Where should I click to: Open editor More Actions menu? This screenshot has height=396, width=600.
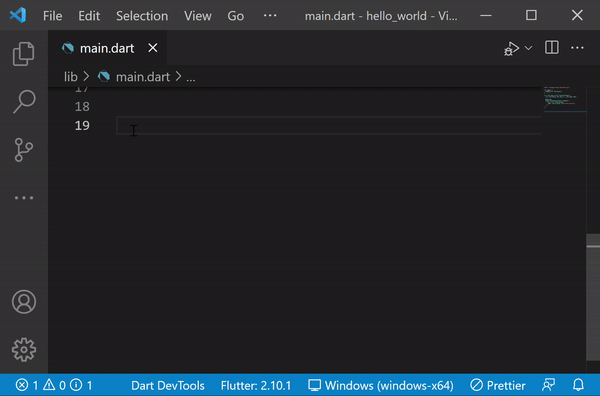(x=577, y=48)
